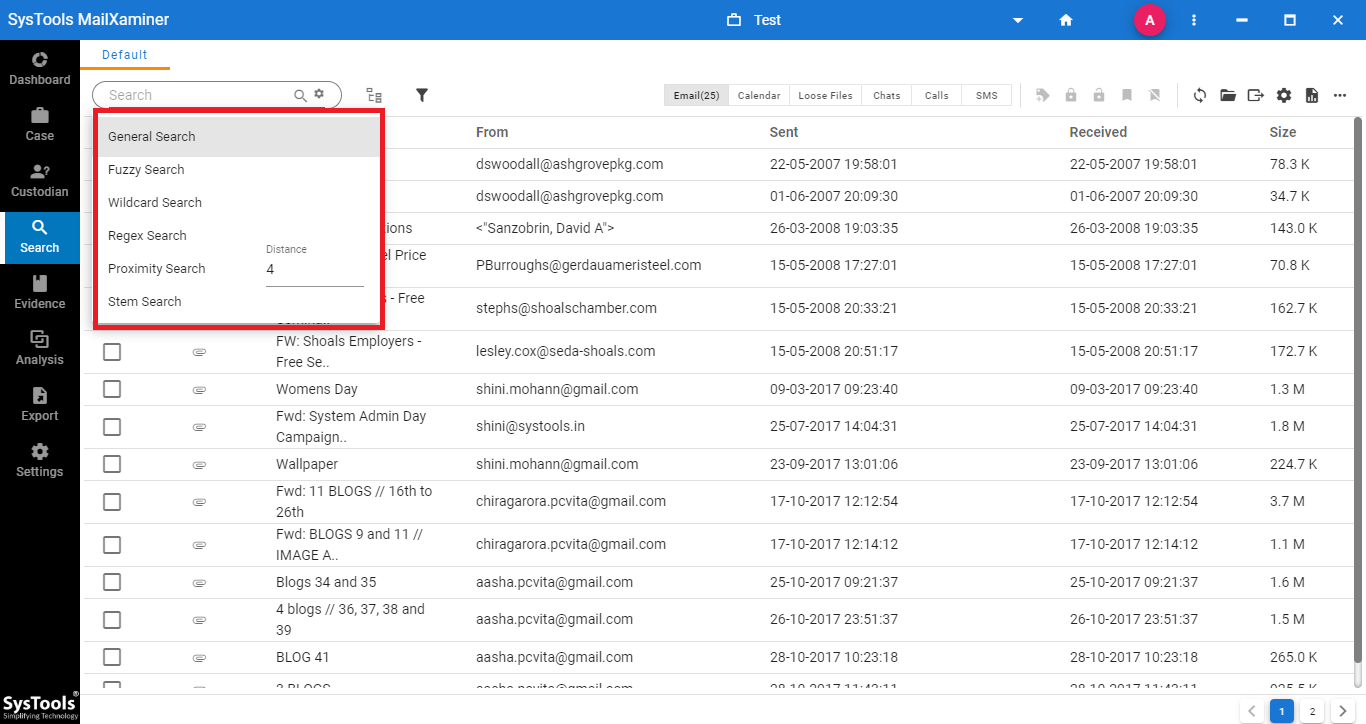The image size is (1366, 724).
Task: Tick checkbox for 'Fwd: System Admin Day Campaign'
Action: tap(112, 427)
